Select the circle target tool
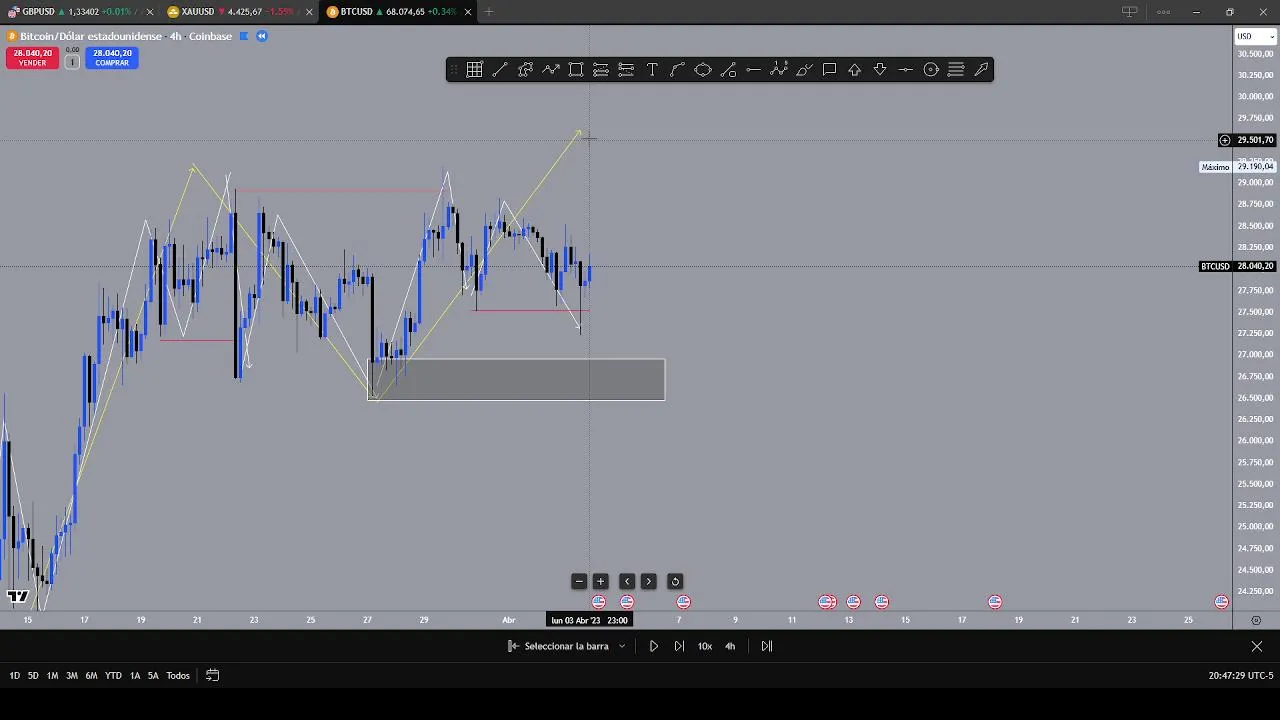 point(931,69)
